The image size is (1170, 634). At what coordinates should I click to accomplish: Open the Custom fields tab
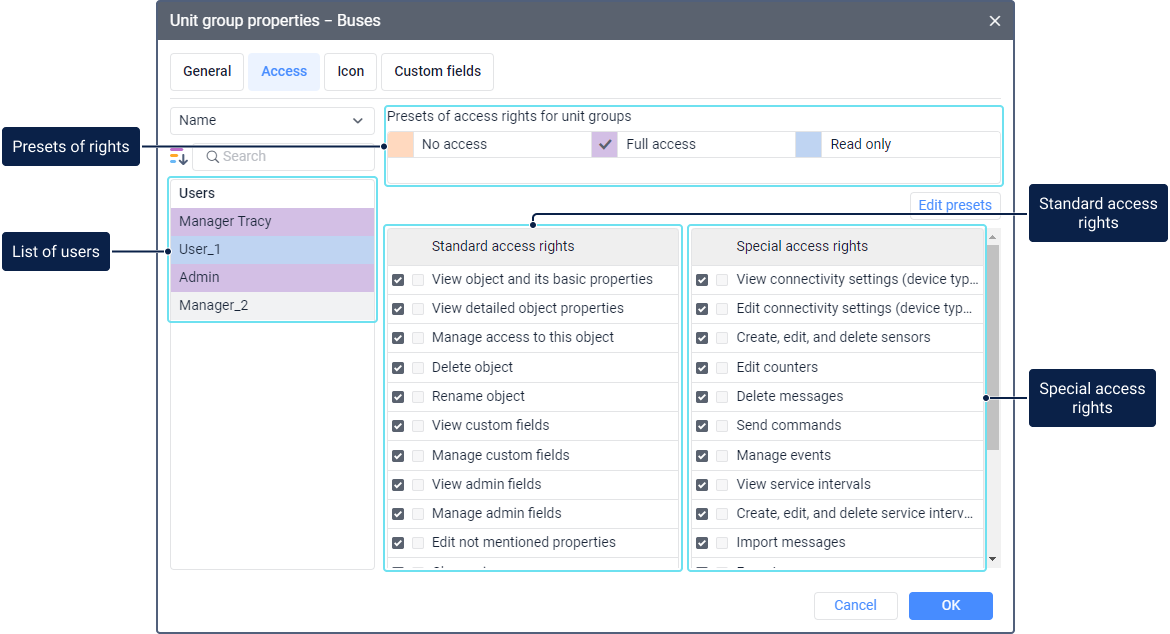437,72
